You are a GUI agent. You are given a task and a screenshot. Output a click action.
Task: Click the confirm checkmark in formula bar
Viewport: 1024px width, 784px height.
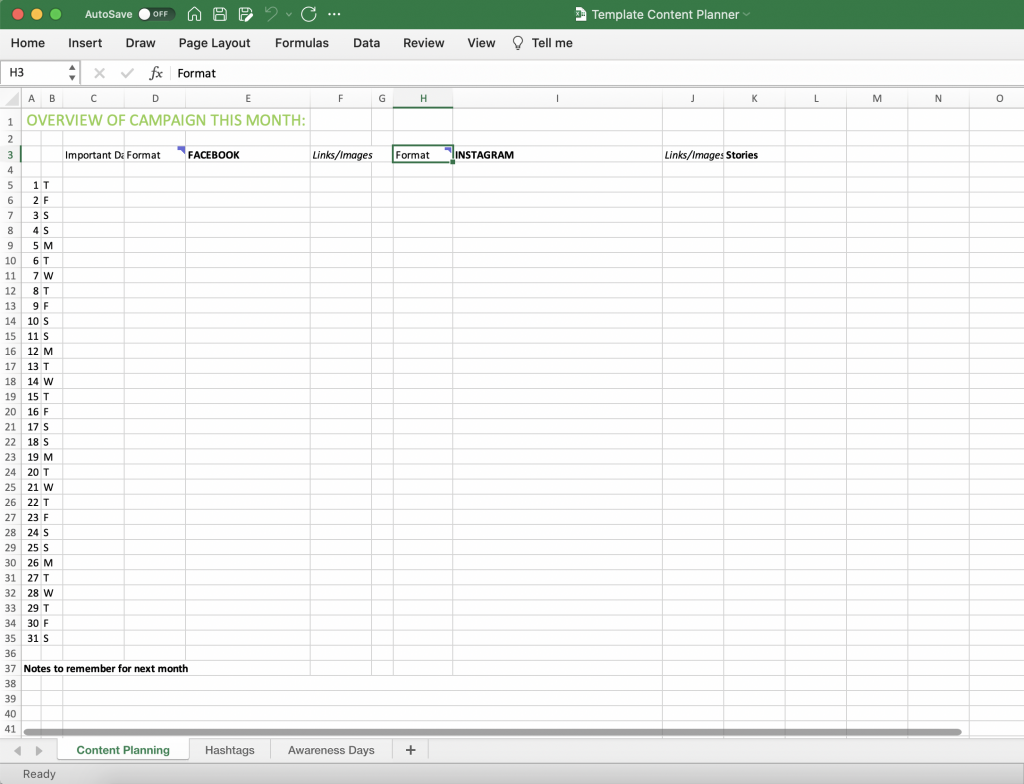point(127,73)
